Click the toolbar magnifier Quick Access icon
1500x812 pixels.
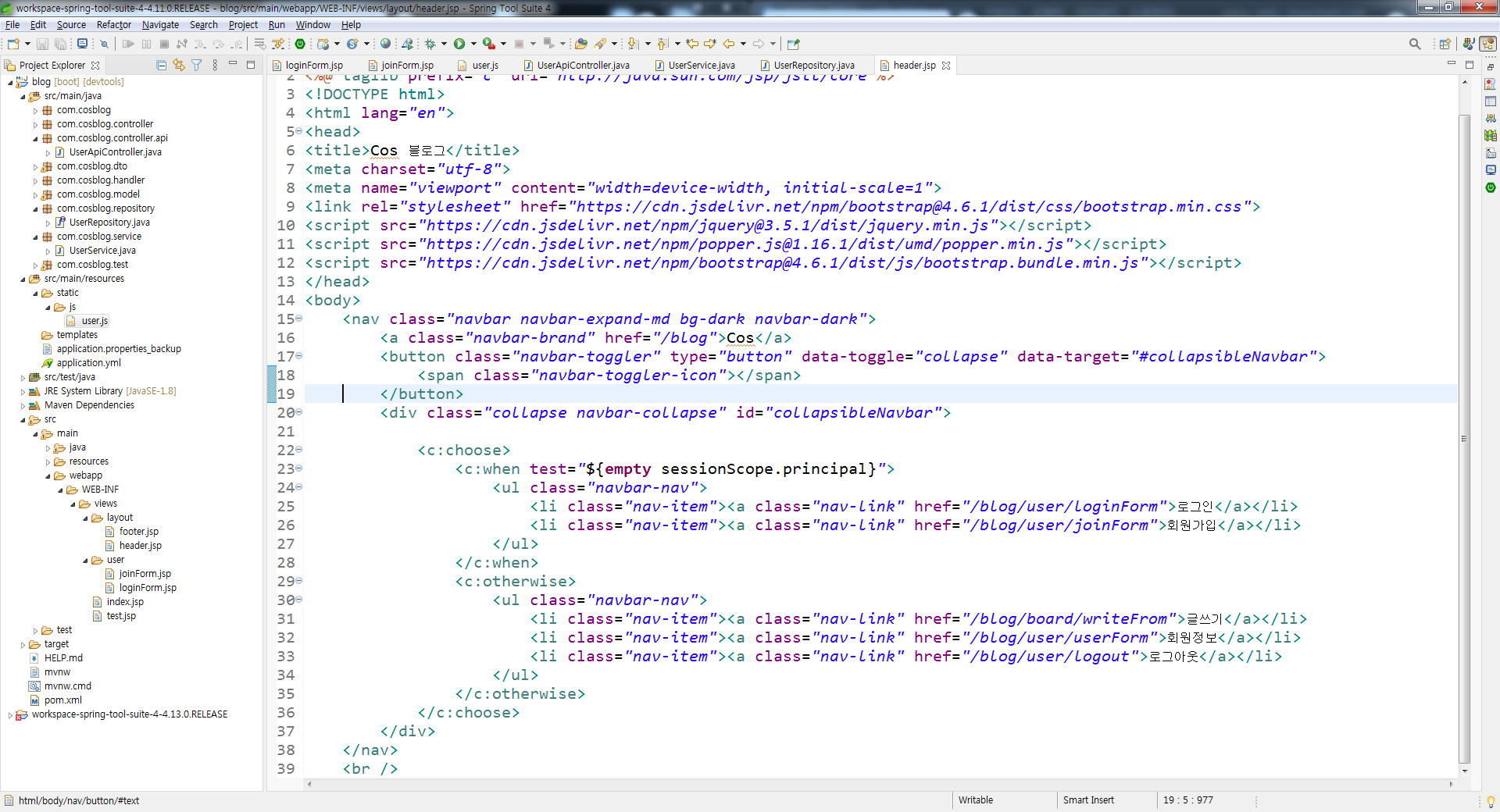1415,44
